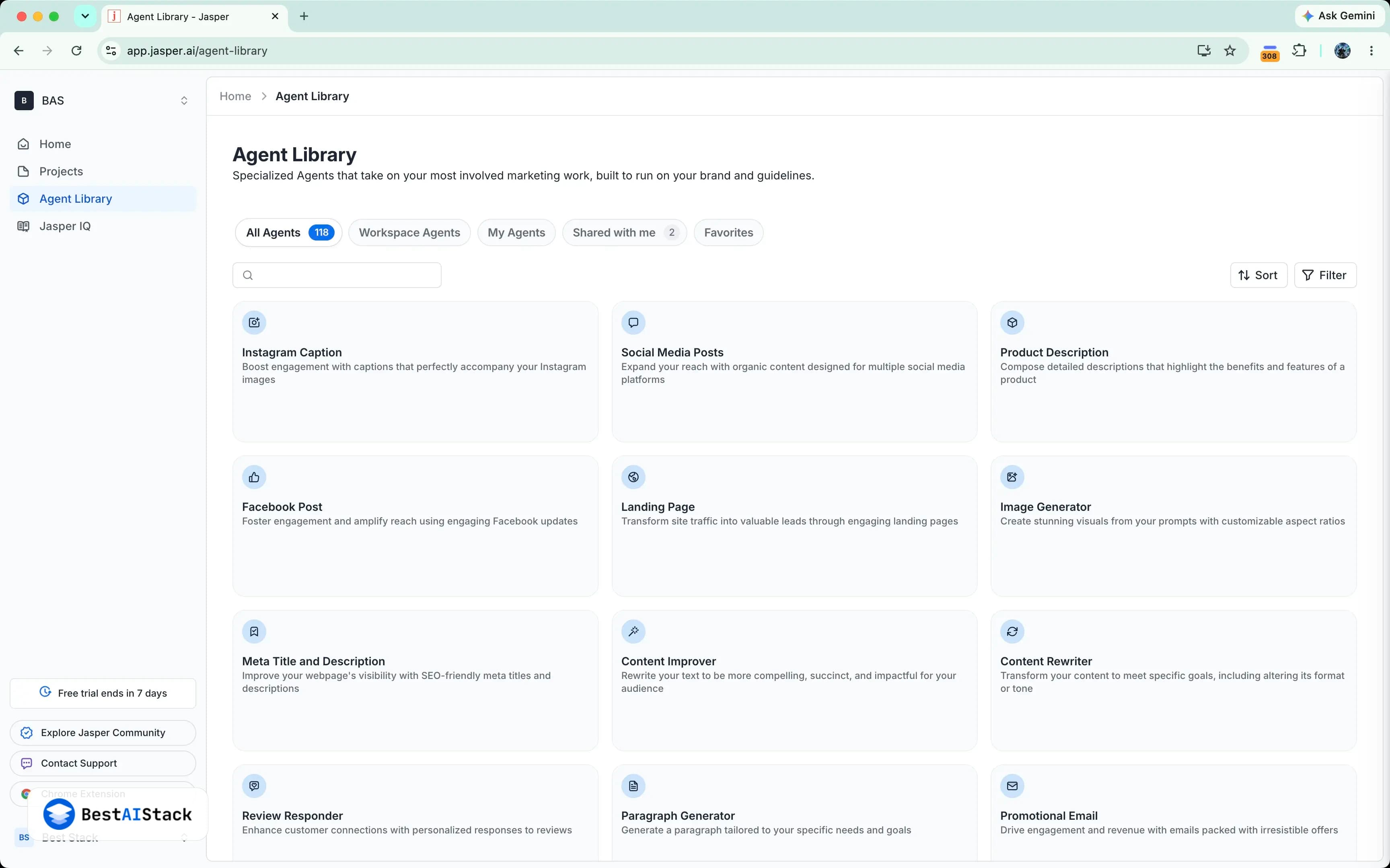
Task: Open the Filter options
Action: [x=1325, y=276]
